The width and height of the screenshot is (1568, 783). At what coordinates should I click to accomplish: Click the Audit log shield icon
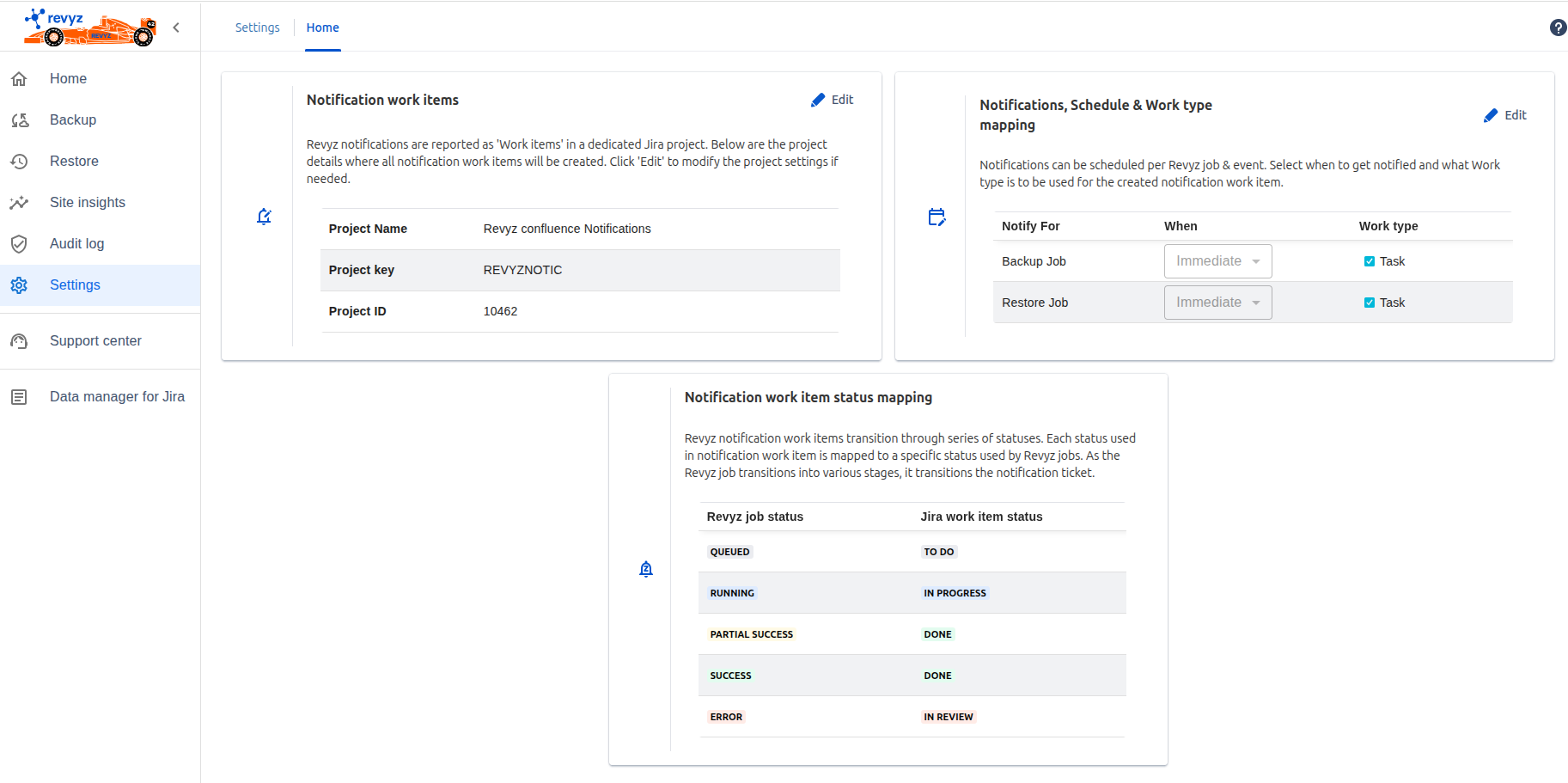(19, 244)
